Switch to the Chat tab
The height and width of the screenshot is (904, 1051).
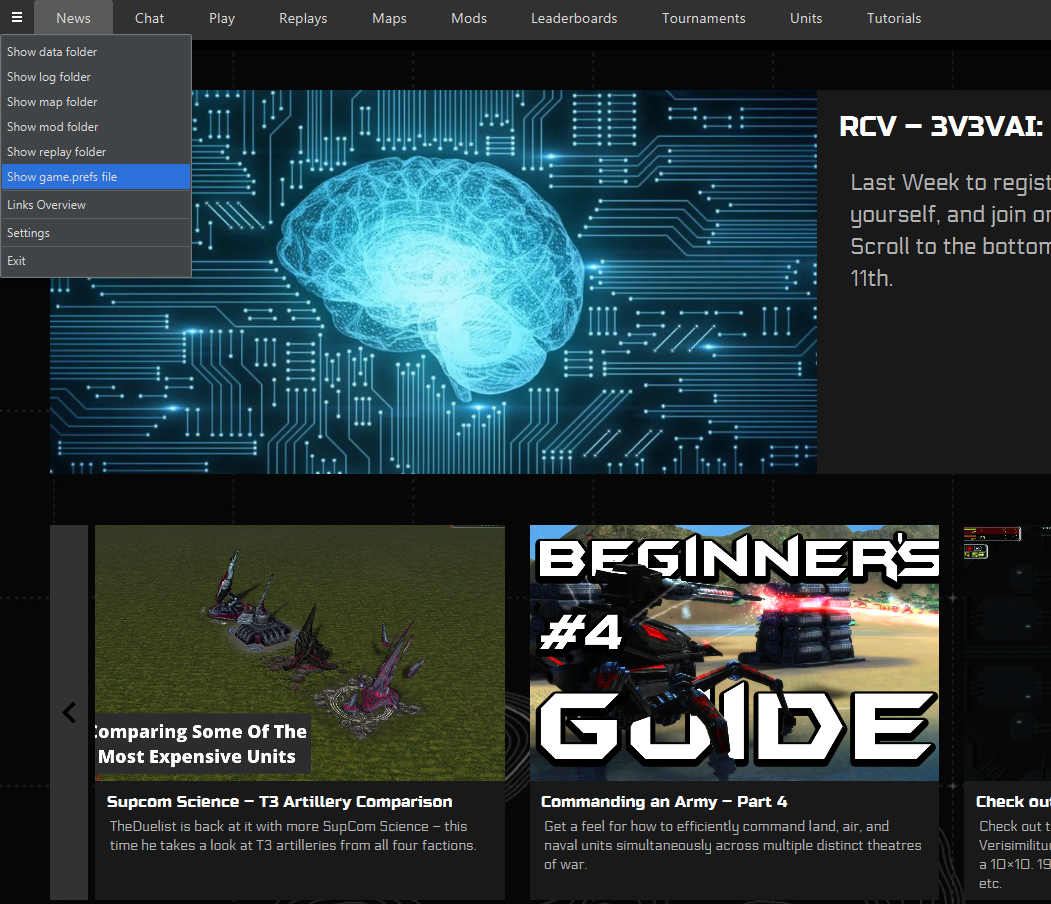click(x=149, y=18)
